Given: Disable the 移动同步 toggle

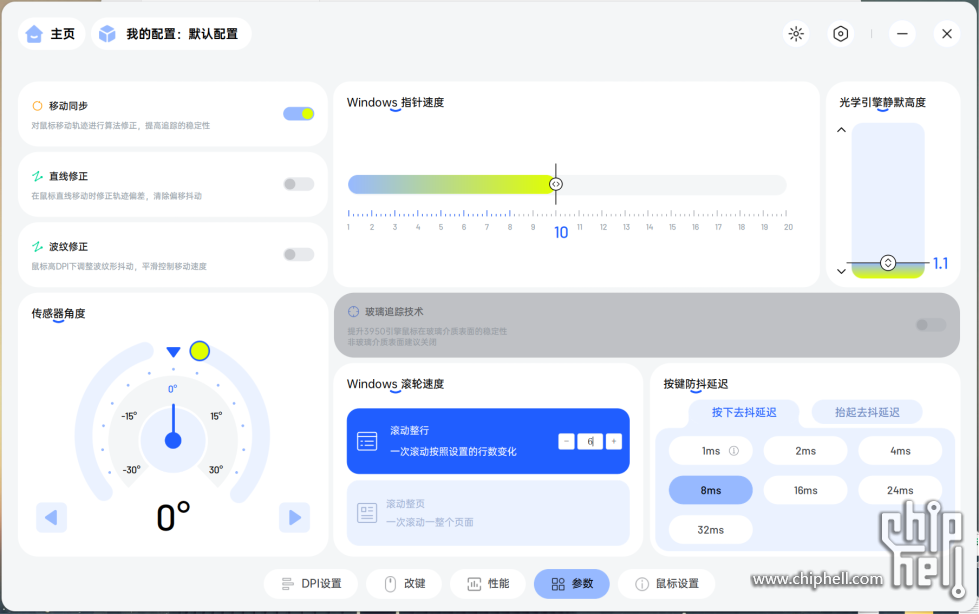Looking at the screenshot, I should point(298,114).
